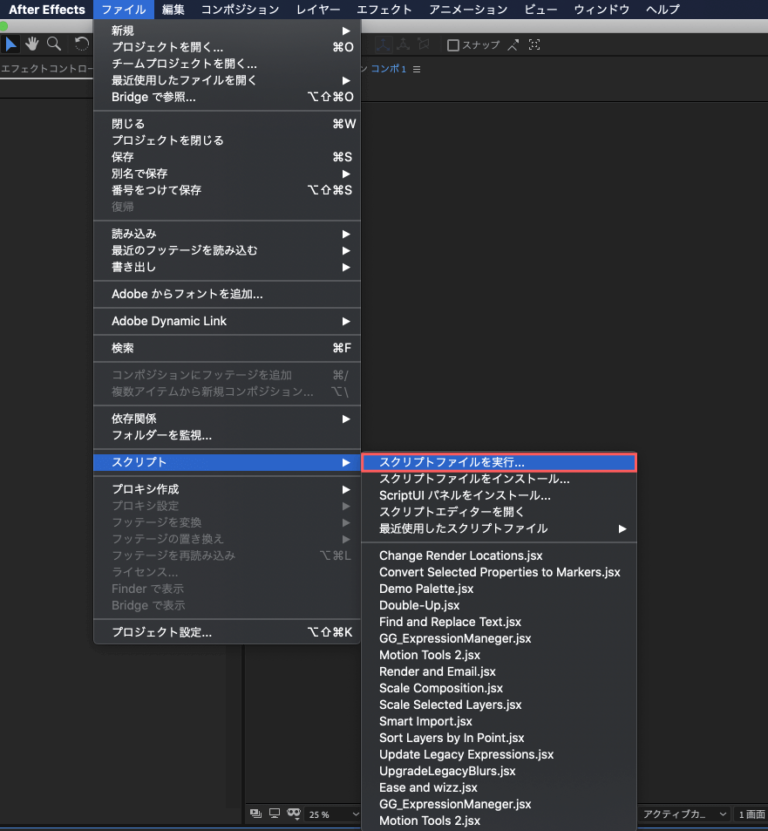Run Convert Selected Properties to Markers.jsx
This screenshot has height=831, width=768.
pos(499,572)
